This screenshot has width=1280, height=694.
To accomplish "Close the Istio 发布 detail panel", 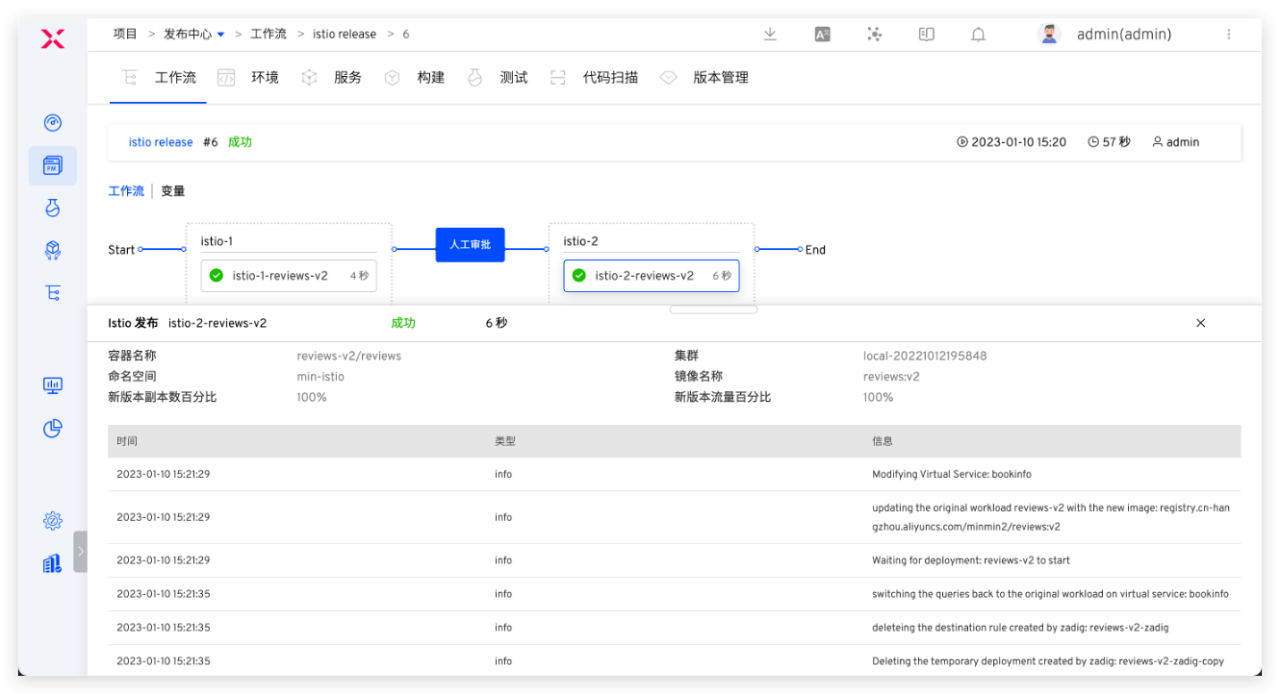I will click(x=1200, y=323).
